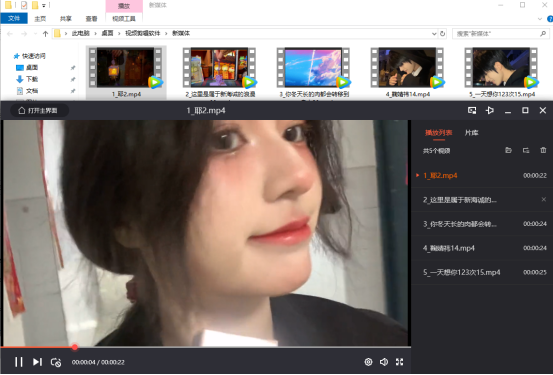This screenshot has height=375, width=553.
Task: Toggle the loop playback mode icon
Action: coord(56,362)
